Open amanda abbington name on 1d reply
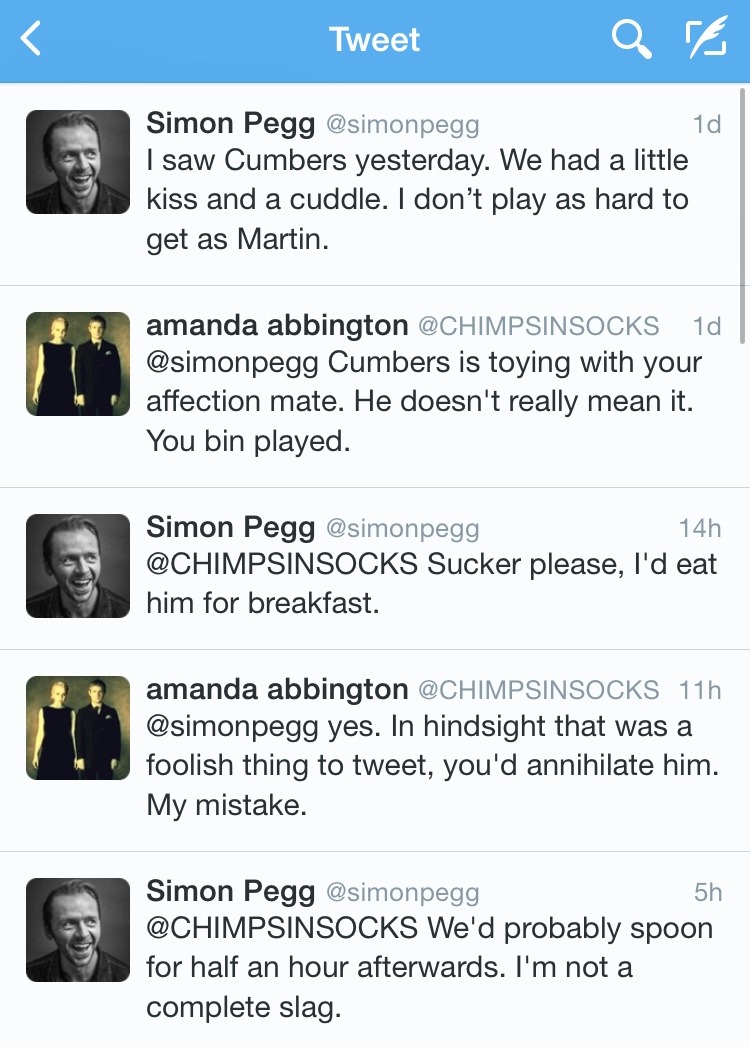 pyautogui.click(x=277, y=325)
